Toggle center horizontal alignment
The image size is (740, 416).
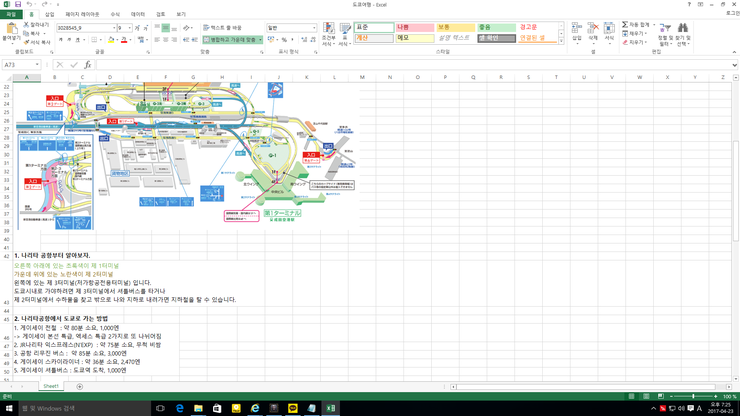point(166,40)
